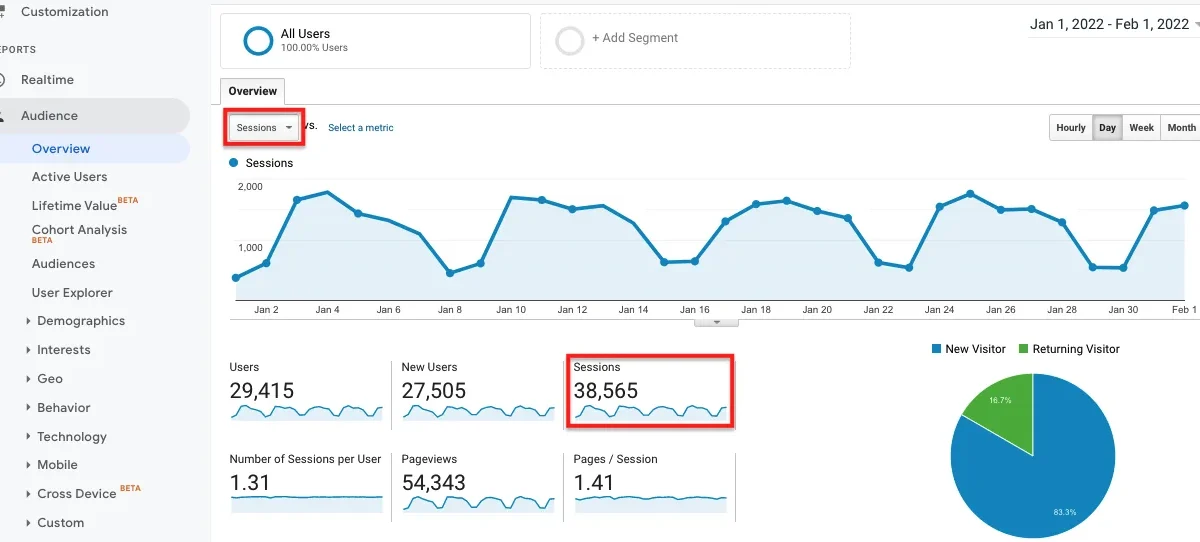Click the collapse handle below the chart
Screen dimensions: 1200x542
717,322
